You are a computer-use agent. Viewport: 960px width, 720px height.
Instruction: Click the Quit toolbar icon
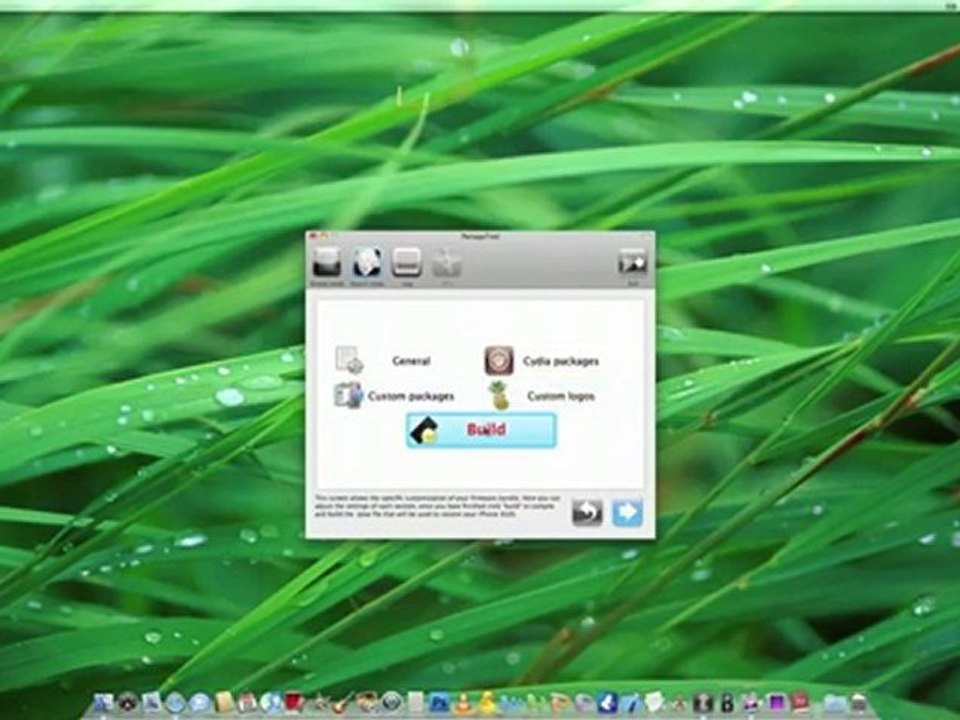(632, 264)
